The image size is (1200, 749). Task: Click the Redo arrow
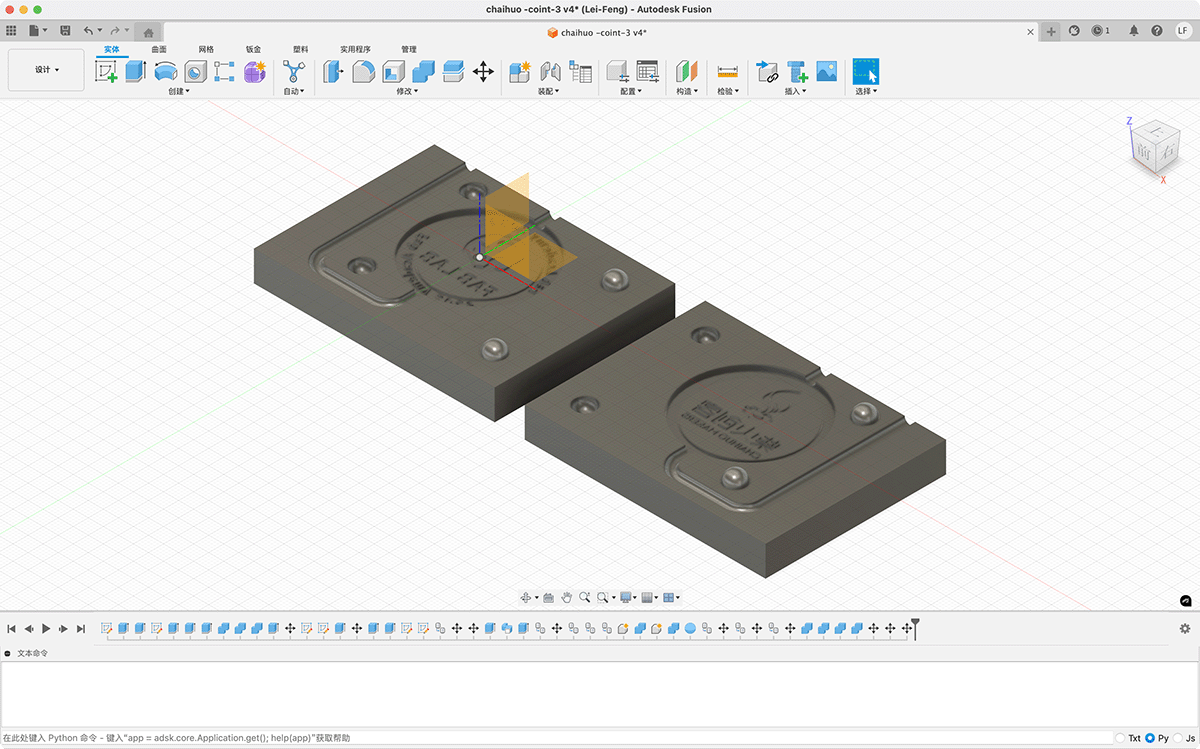pyautogui.click(x=117, y=31)
